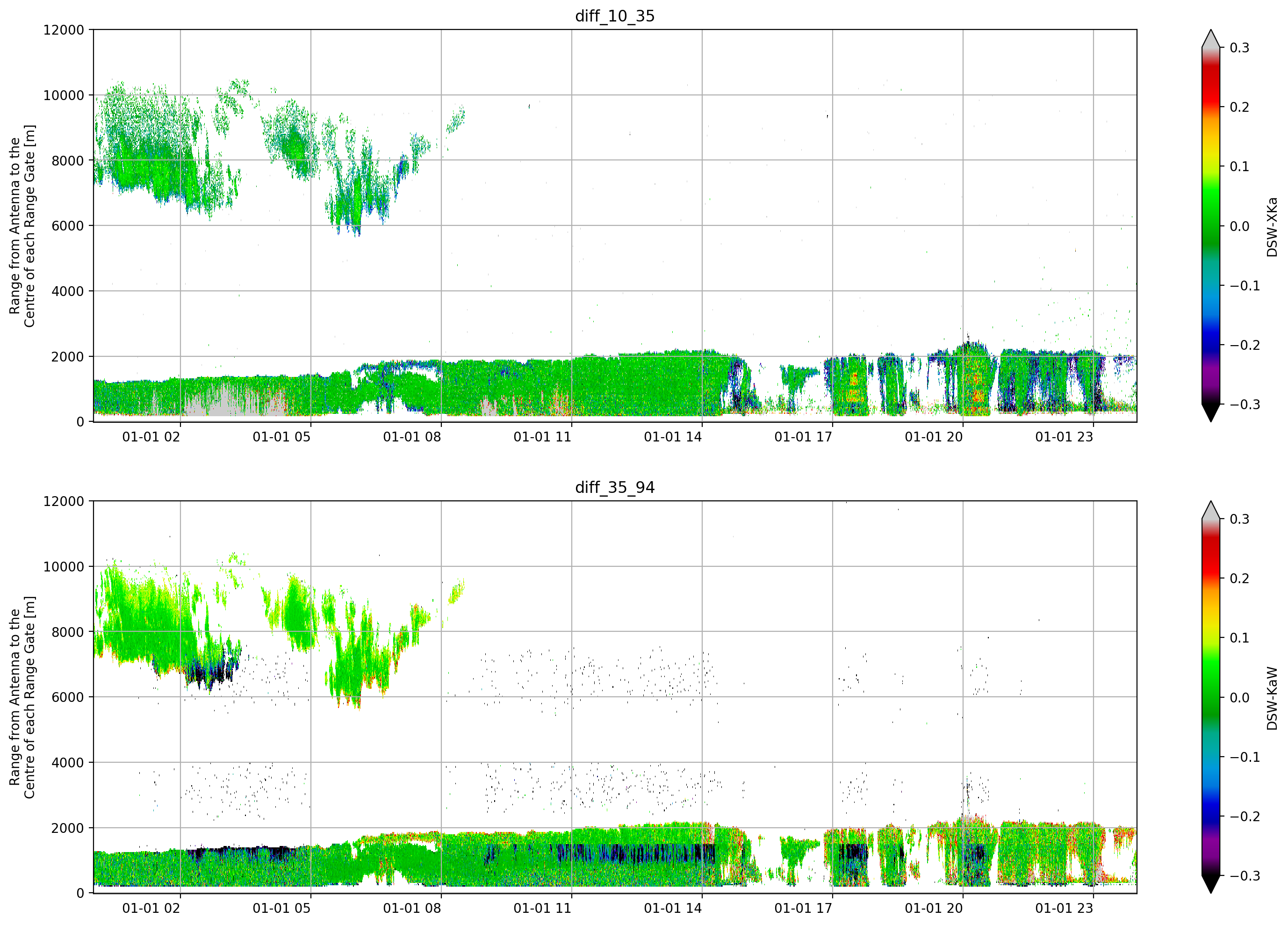Click the −0.2 tick on DSW-XKa colorbar
The height and width of the screenshot is (925, 1288).
[x=1245, y=346]
